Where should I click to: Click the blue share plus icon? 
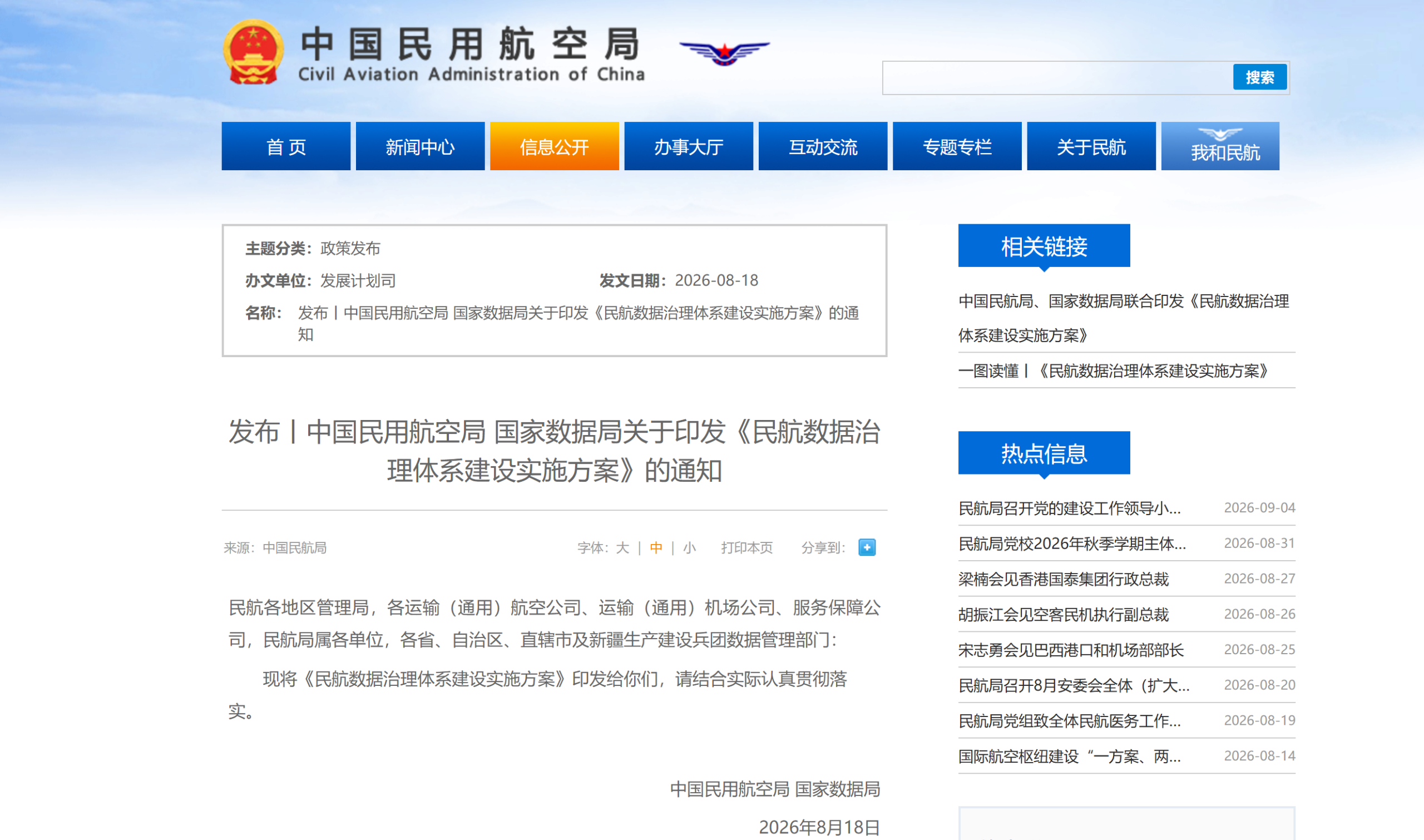867,547
